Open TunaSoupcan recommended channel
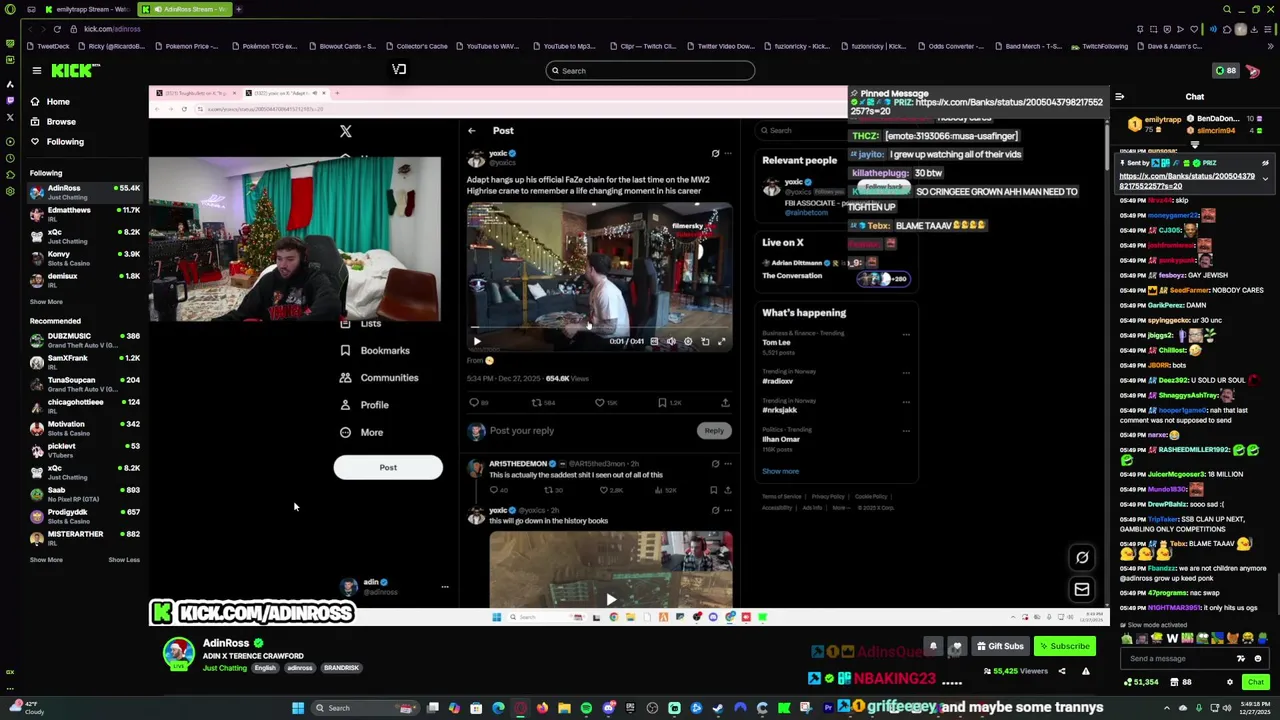 pos(86,384)
